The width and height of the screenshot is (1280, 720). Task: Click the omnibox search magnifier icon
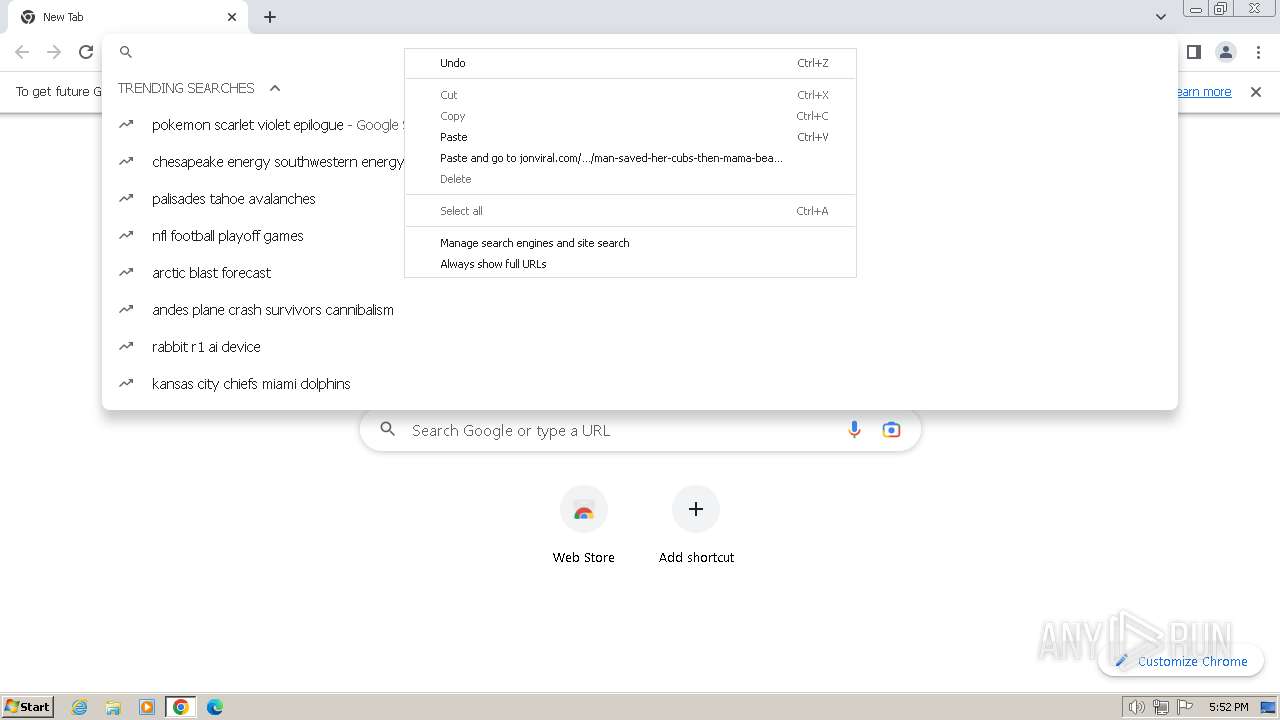point(126,52)
